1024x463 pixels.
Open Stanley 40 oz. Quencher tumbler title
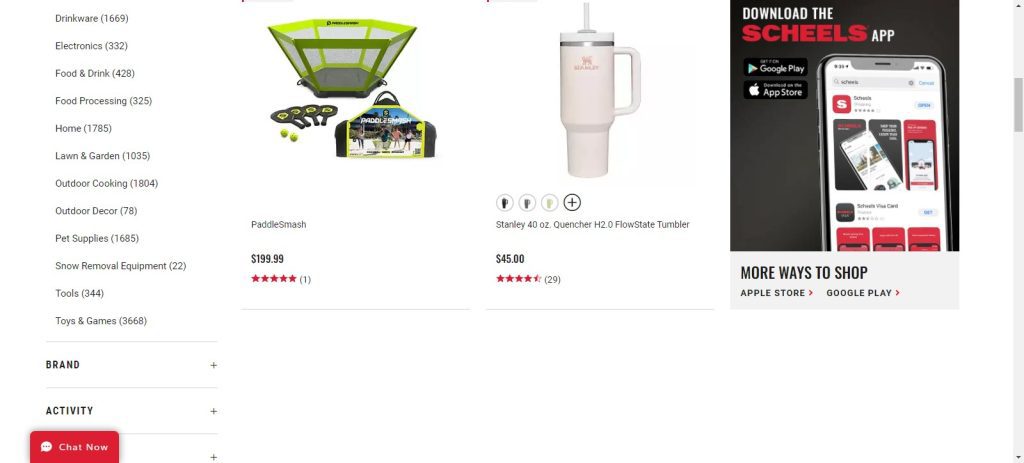coord(592,225)
